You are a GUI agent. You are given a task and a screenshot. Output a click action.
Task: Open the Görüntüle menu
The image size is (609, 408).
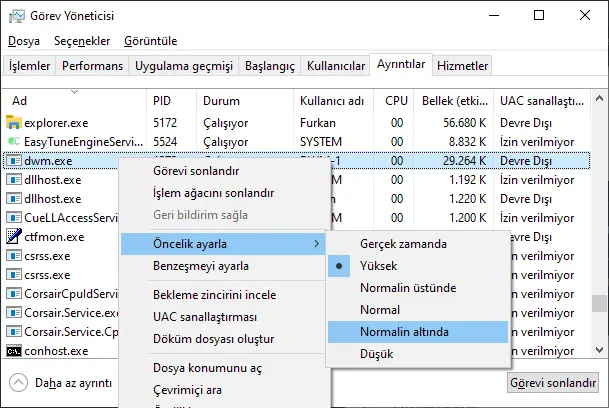151,41
